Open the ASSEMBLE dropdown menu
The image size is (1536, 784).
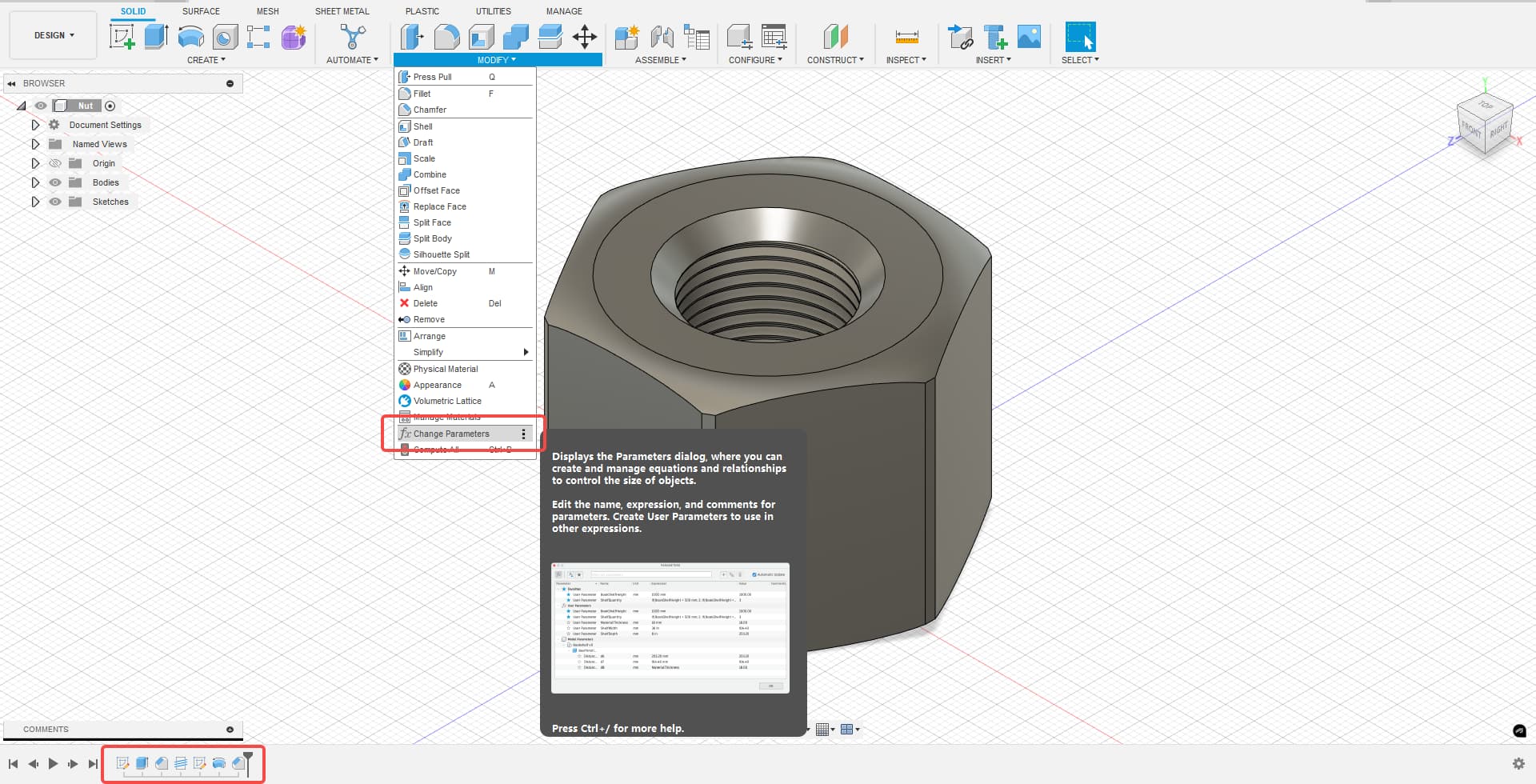[x=661, y=60]
